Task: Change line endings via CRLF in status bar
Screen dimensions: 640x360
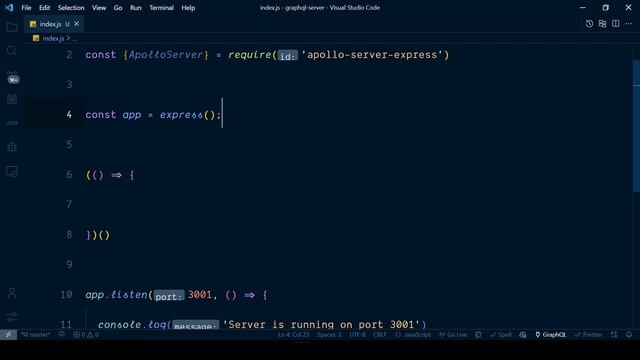Action: 380,335
